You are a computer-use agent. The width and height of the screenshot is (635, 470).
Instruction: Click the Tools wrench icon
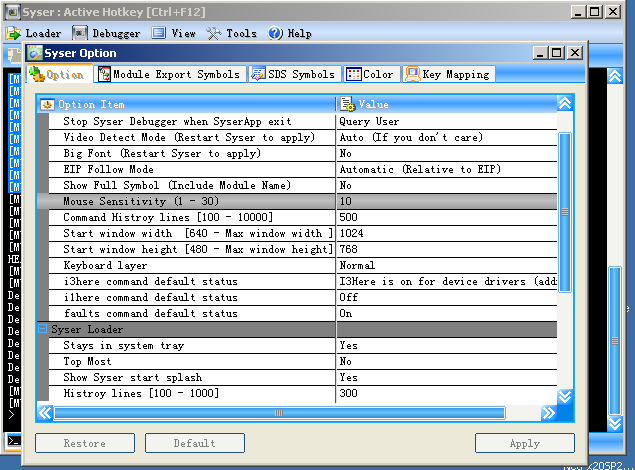pos(214,33)
